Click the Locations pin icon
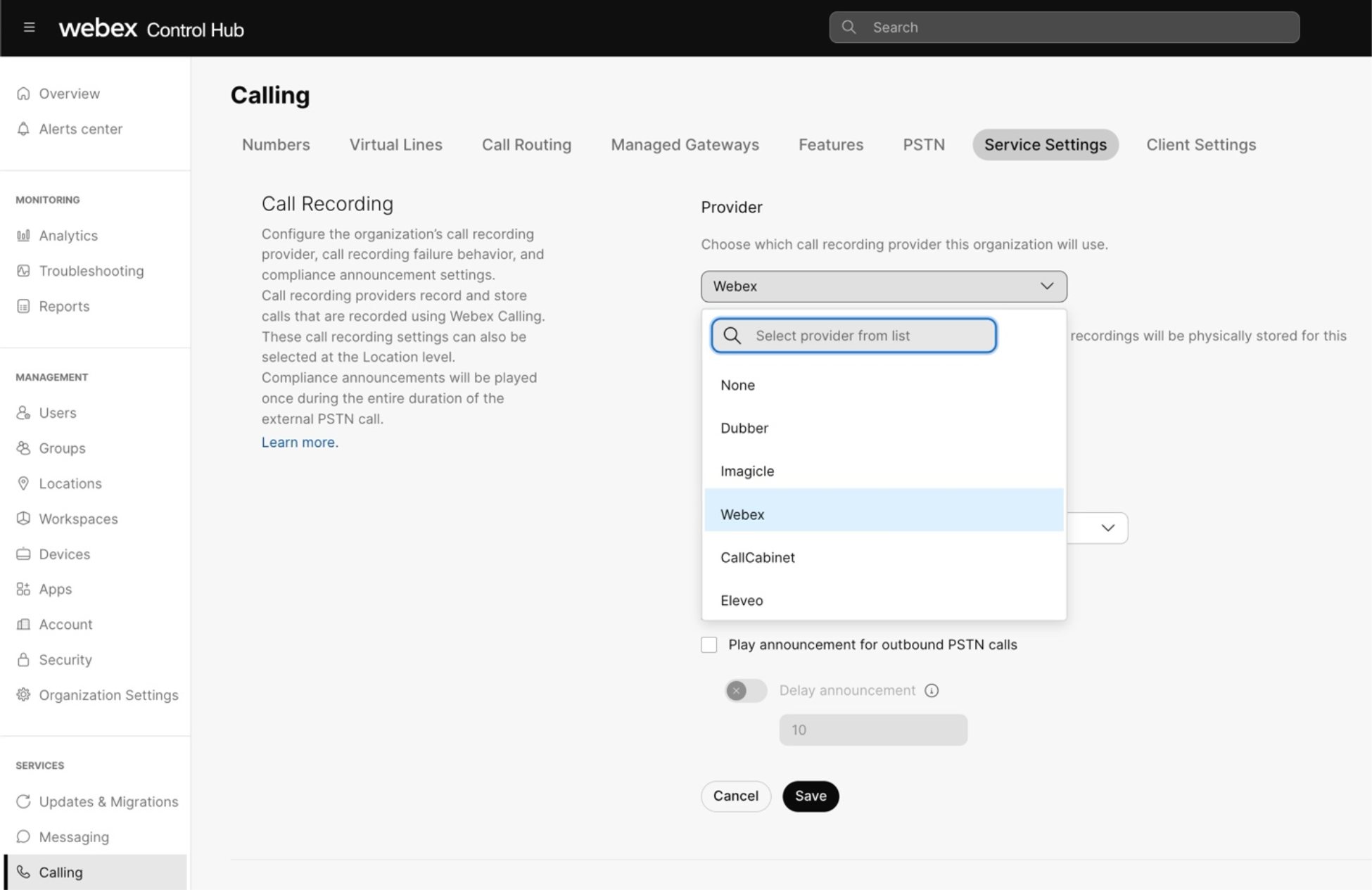This screenshot has height=890, width=1372. click(23, 483)
